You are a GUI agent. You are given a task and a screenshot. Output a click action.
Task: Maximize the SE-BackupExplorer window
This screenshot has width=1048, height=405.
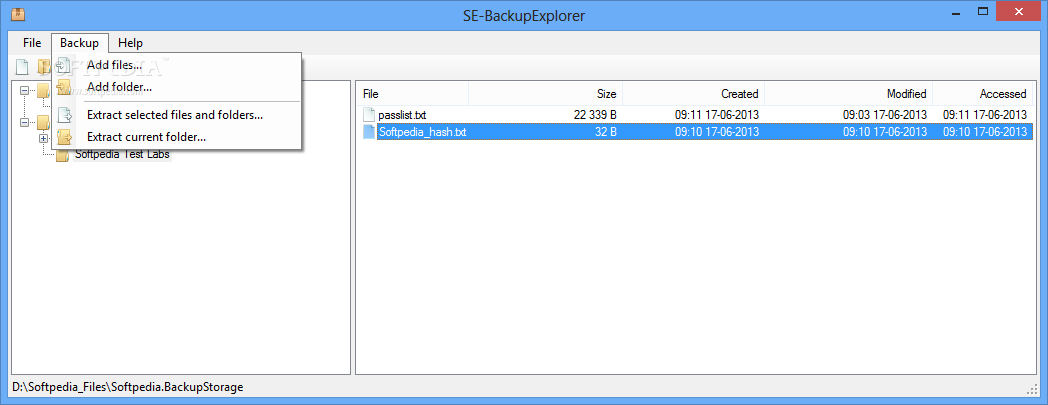coord(982,11)
